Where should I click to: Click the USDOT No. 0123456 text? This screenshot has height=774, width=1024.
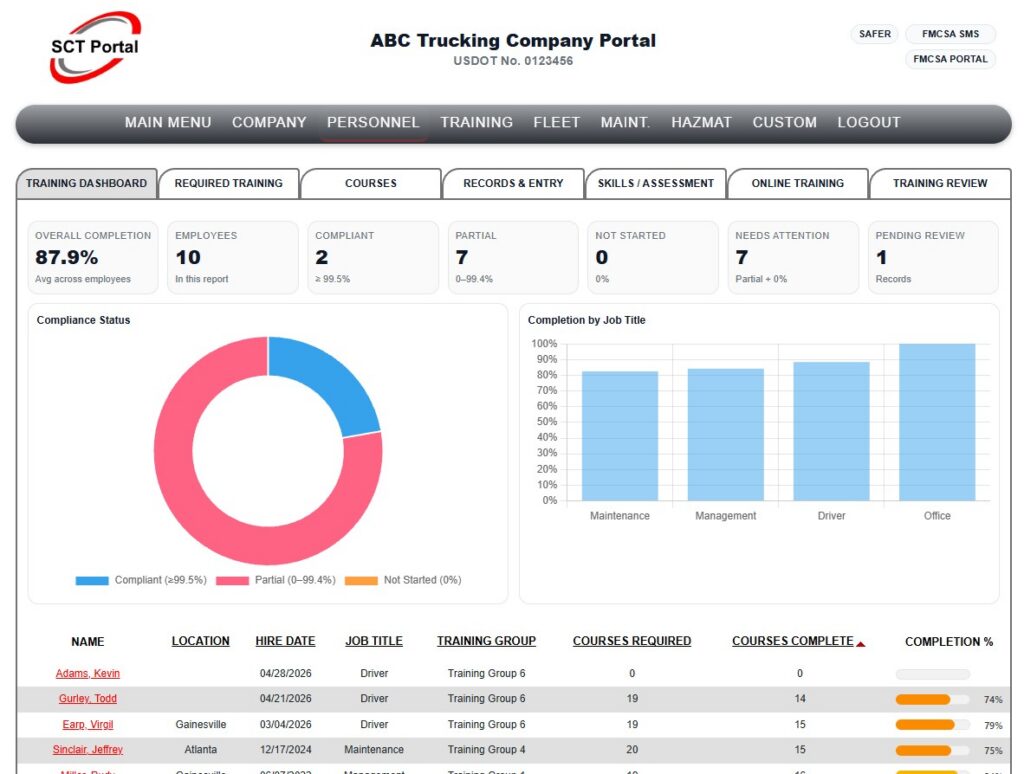(x=513, y=61)
